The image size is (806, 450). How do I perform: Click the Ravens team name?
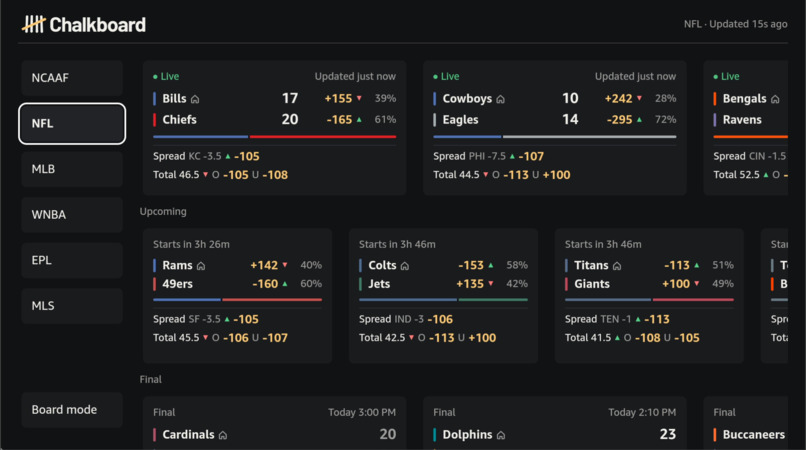[x=742, y=120]
